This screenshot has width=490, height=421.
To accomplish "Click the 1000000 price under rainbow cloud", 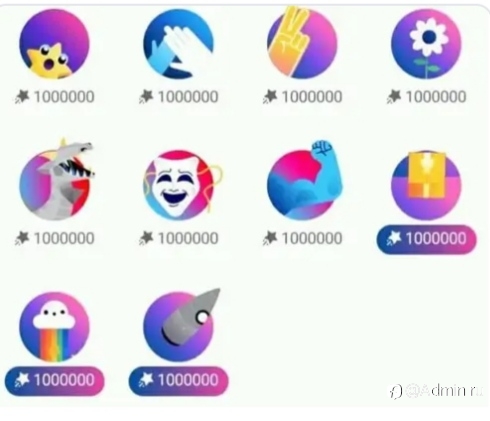I will point(54,380).
